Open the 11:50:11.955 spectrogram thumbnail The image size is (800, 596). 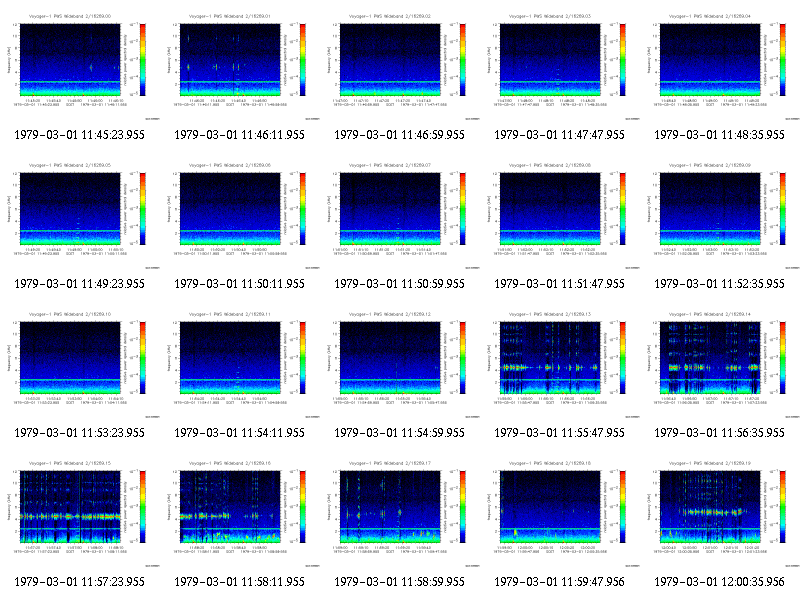[240, 215]
